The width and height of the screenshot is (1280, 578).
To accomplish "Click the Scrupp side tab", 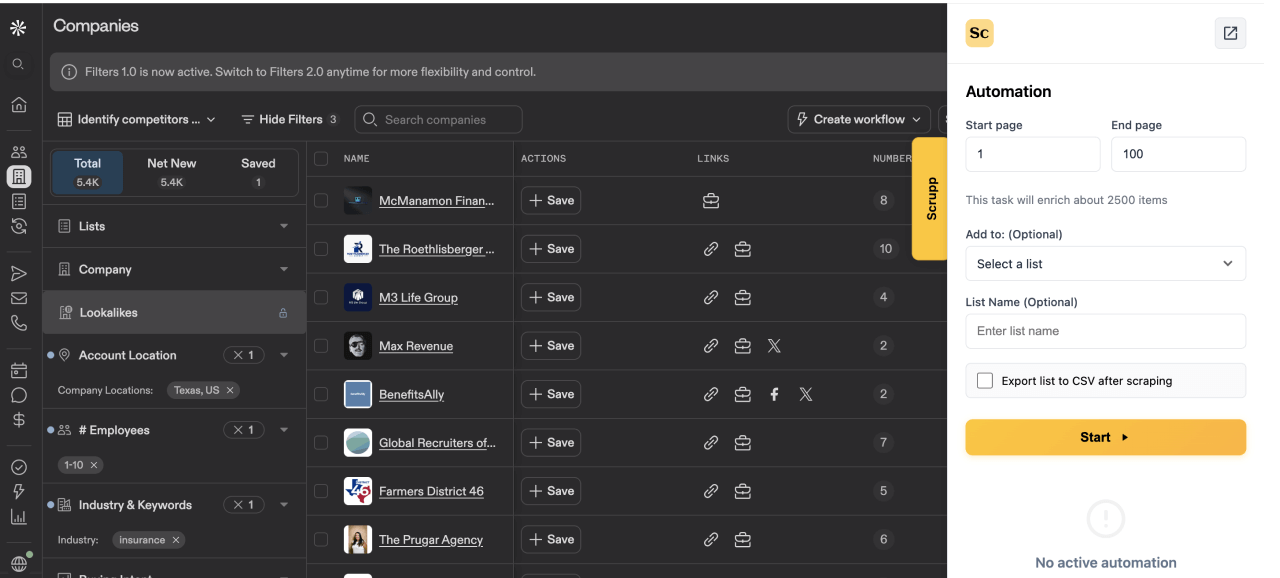I will (x=930, y=199).
